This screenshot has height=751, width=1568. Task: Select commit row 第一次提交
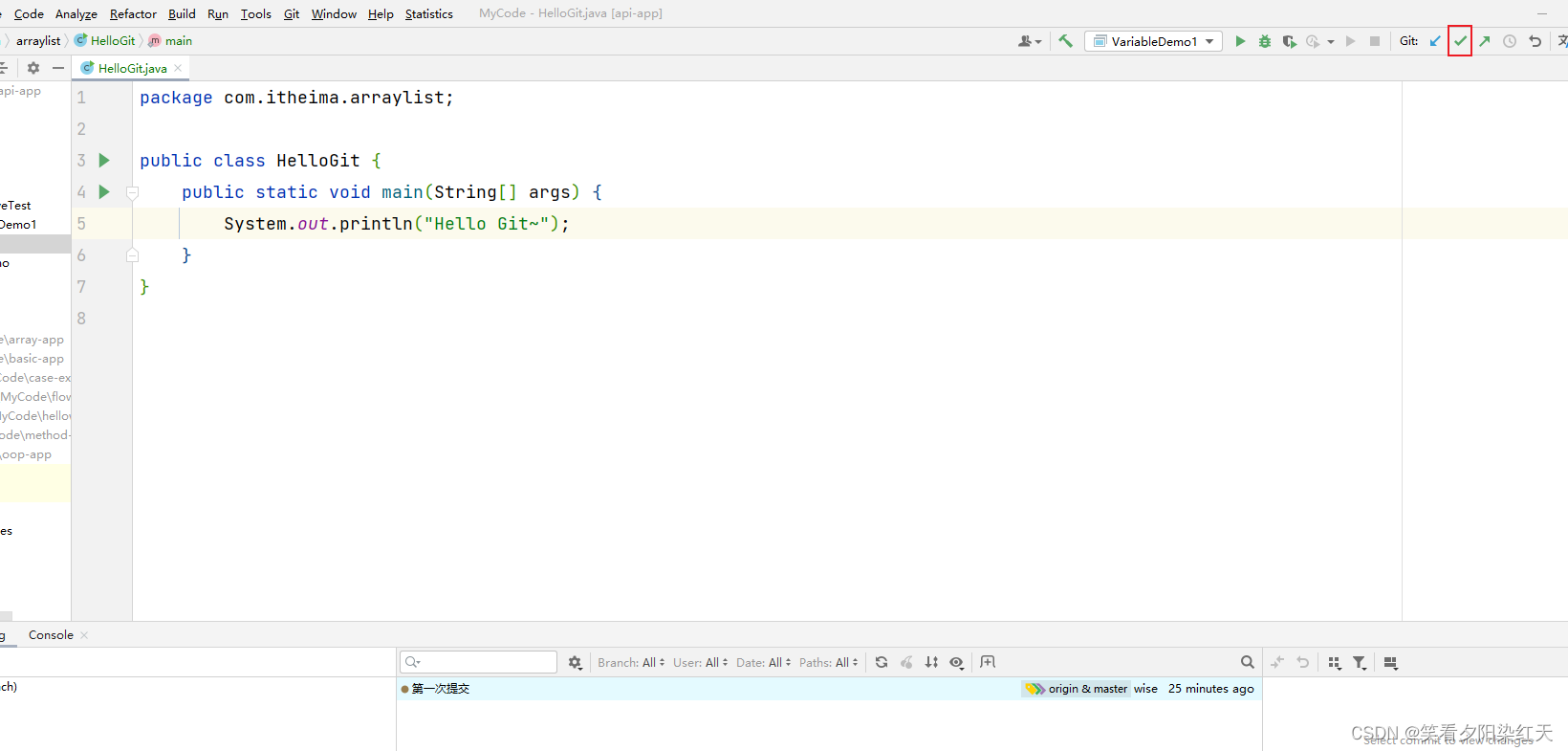(x=829, y=689)
